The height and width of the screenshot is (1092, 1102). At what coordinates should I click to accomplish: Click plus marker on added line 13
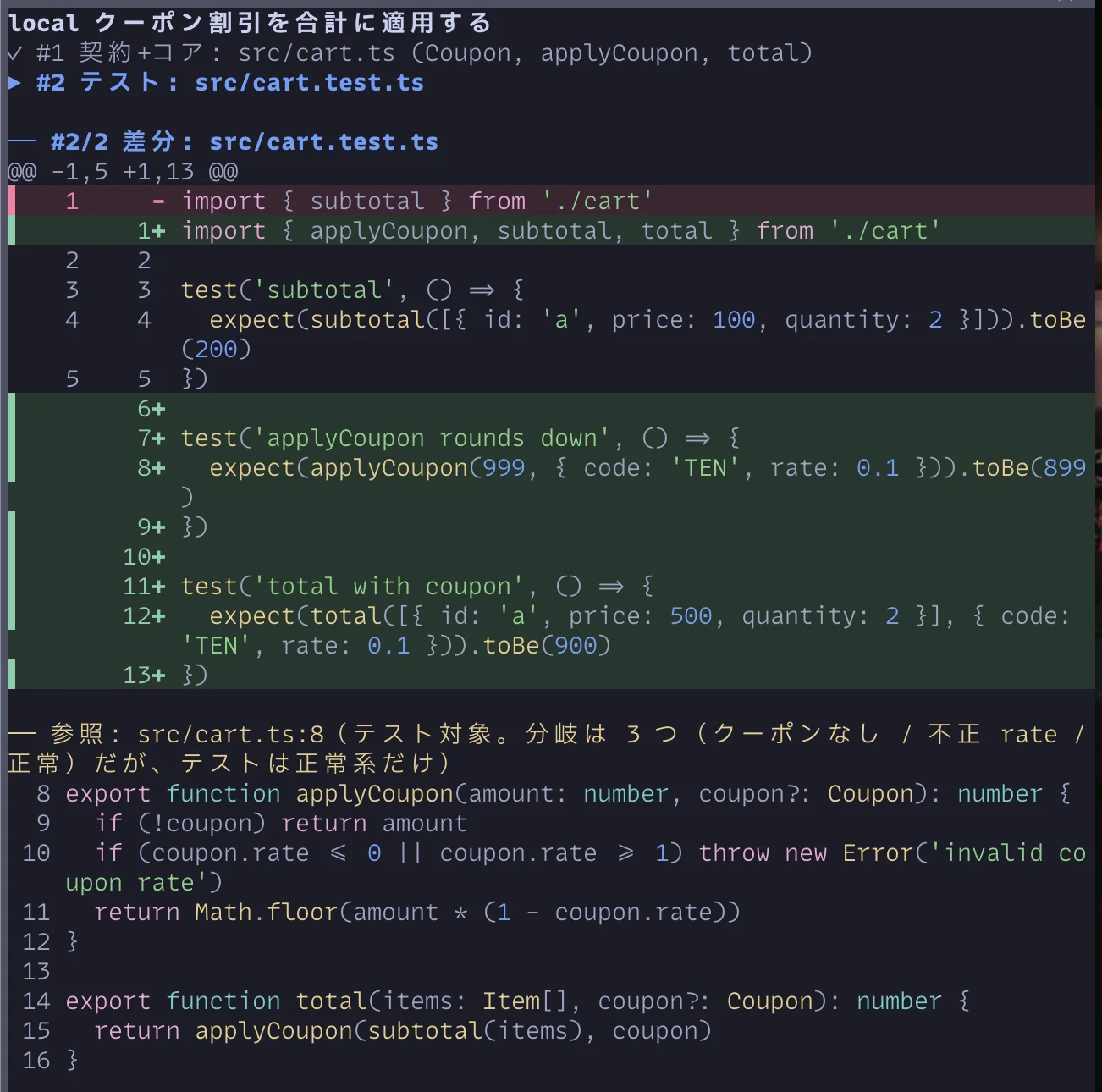click(x=158, y=676)
